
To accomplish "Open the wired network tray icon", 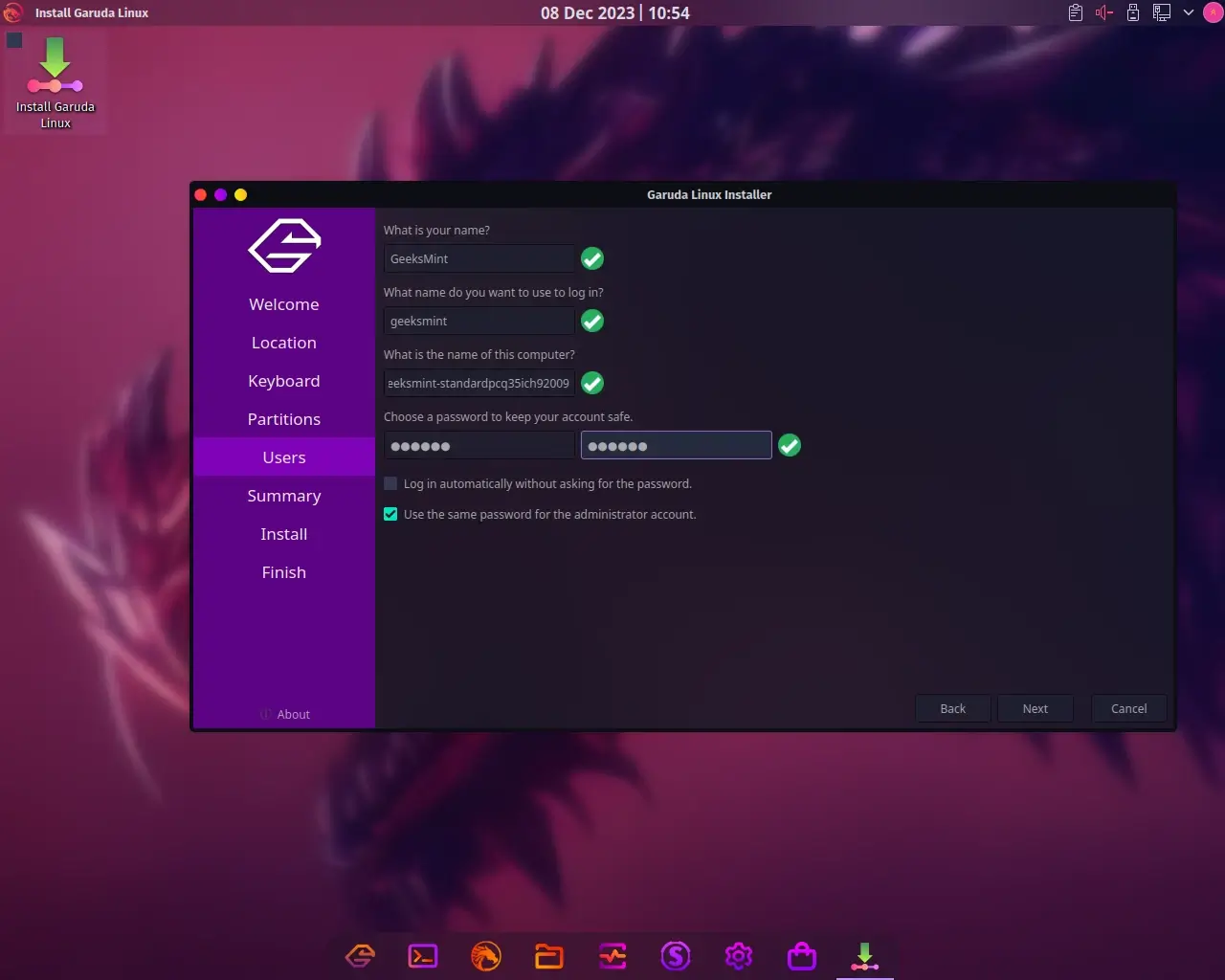I will coord(1162,12).
